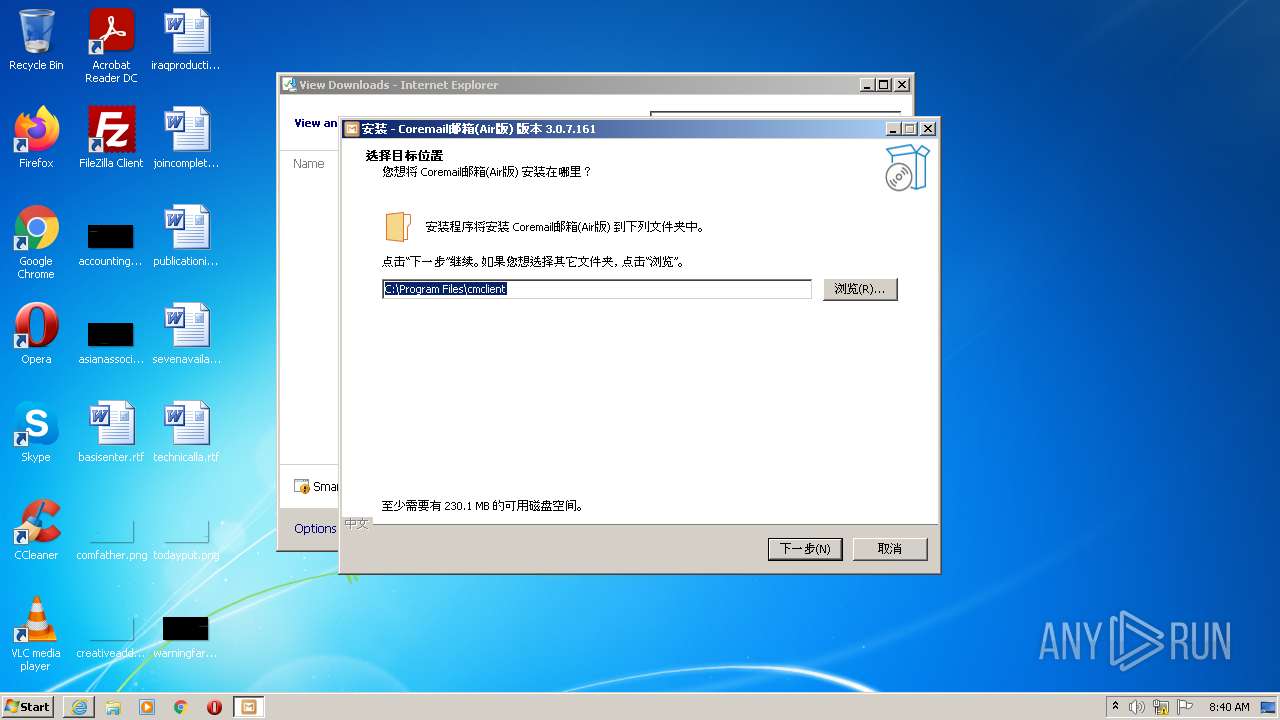Screen dimensions: 1280x720
Task: Click the install path input field
Action: [x=597, y=289]
